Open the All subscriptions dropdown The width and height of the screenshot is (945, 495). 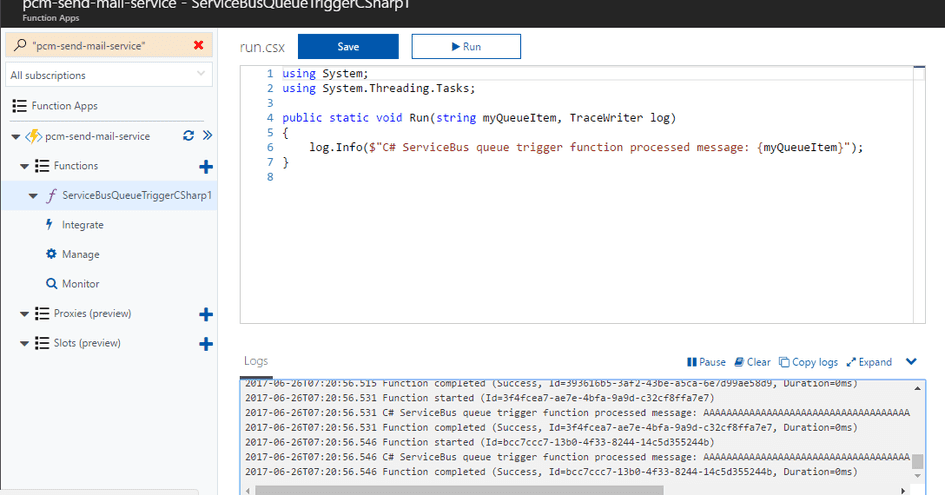[108, 75]
